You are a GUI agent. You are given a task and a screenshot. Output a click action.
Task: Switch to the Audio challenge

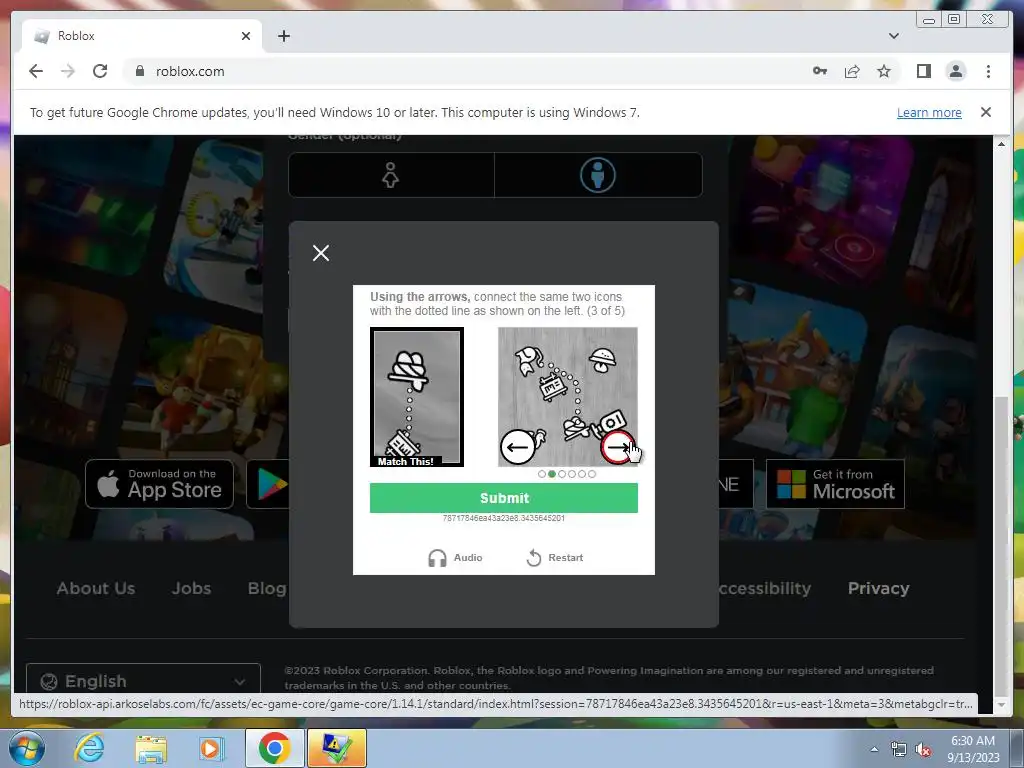455,558
